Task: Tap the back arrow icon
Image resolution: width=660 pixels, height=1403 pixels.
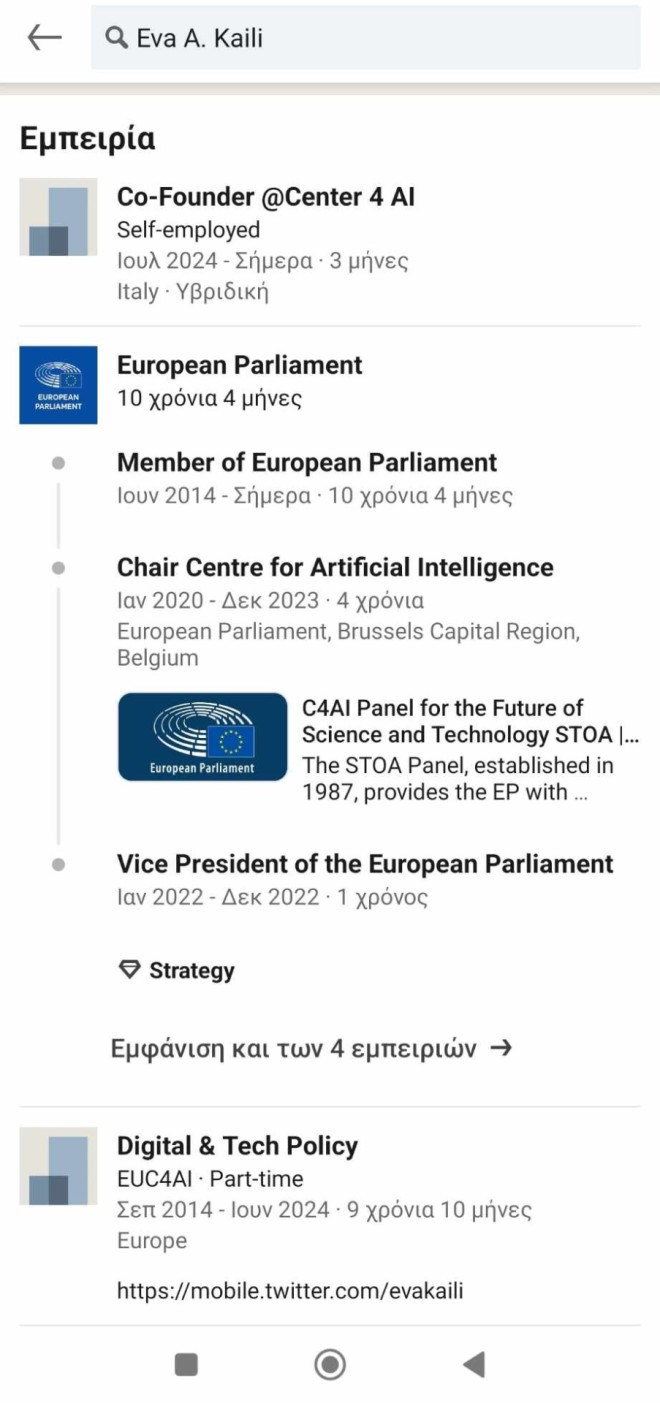Action: click(44, 38)
